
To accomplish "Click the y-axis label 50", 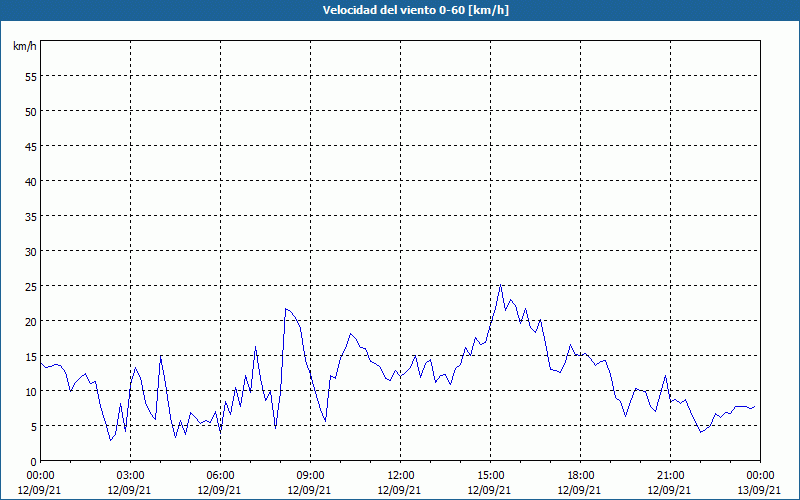I will (31, 111).
